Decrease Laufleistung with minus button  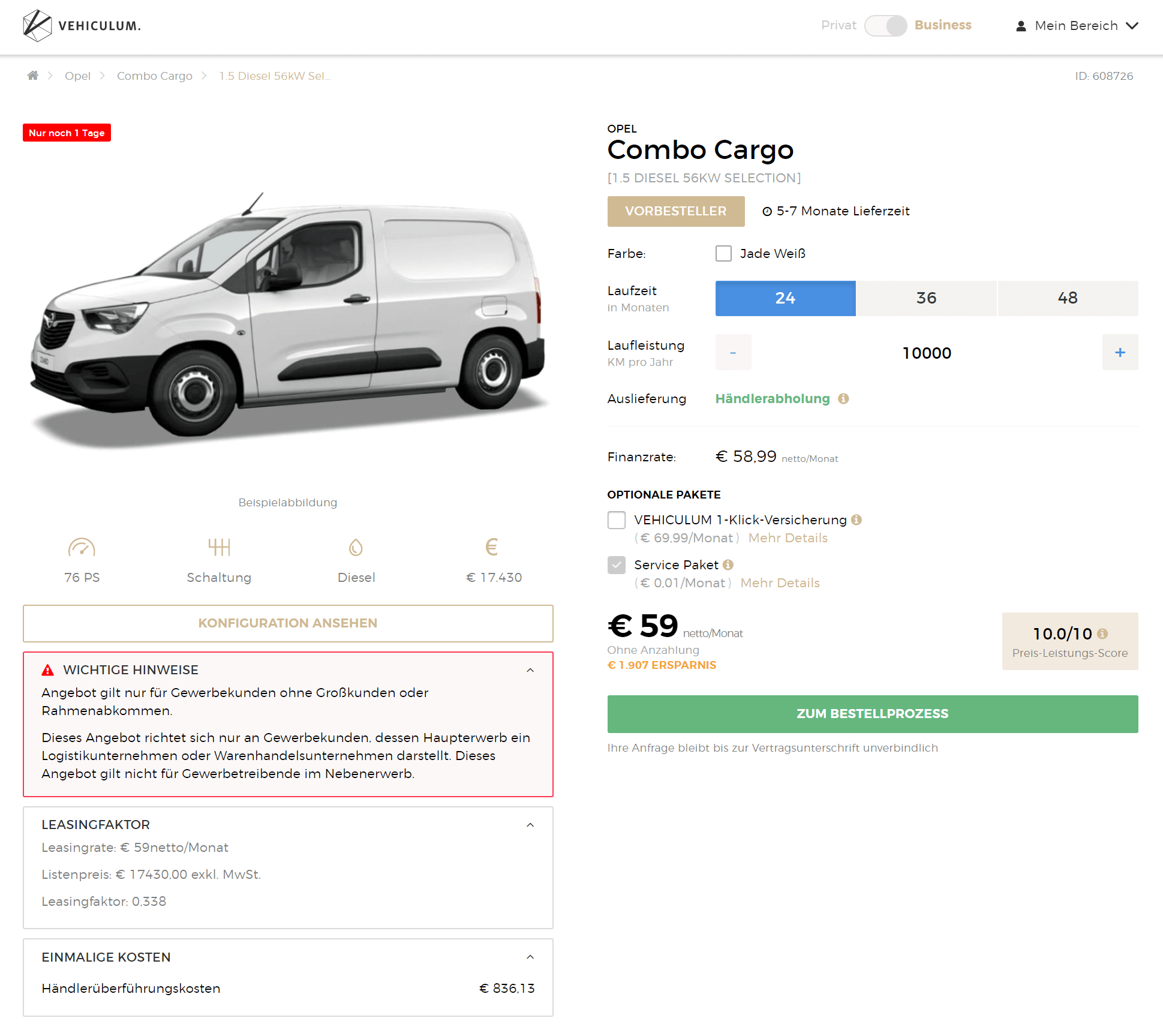click(733, 352)
